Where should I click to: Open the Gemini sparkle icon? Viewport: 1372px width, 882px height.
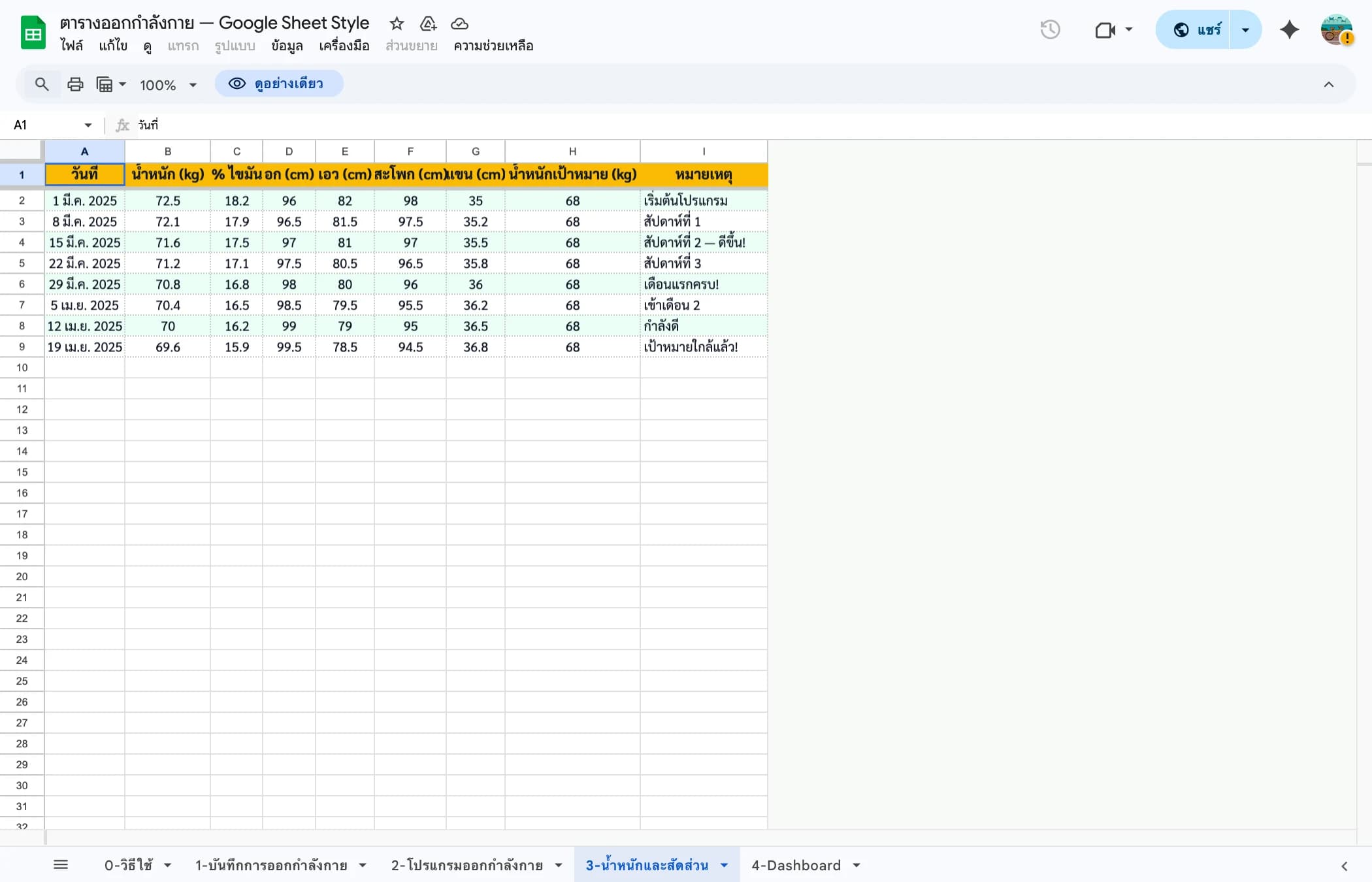pos(1289,29)
